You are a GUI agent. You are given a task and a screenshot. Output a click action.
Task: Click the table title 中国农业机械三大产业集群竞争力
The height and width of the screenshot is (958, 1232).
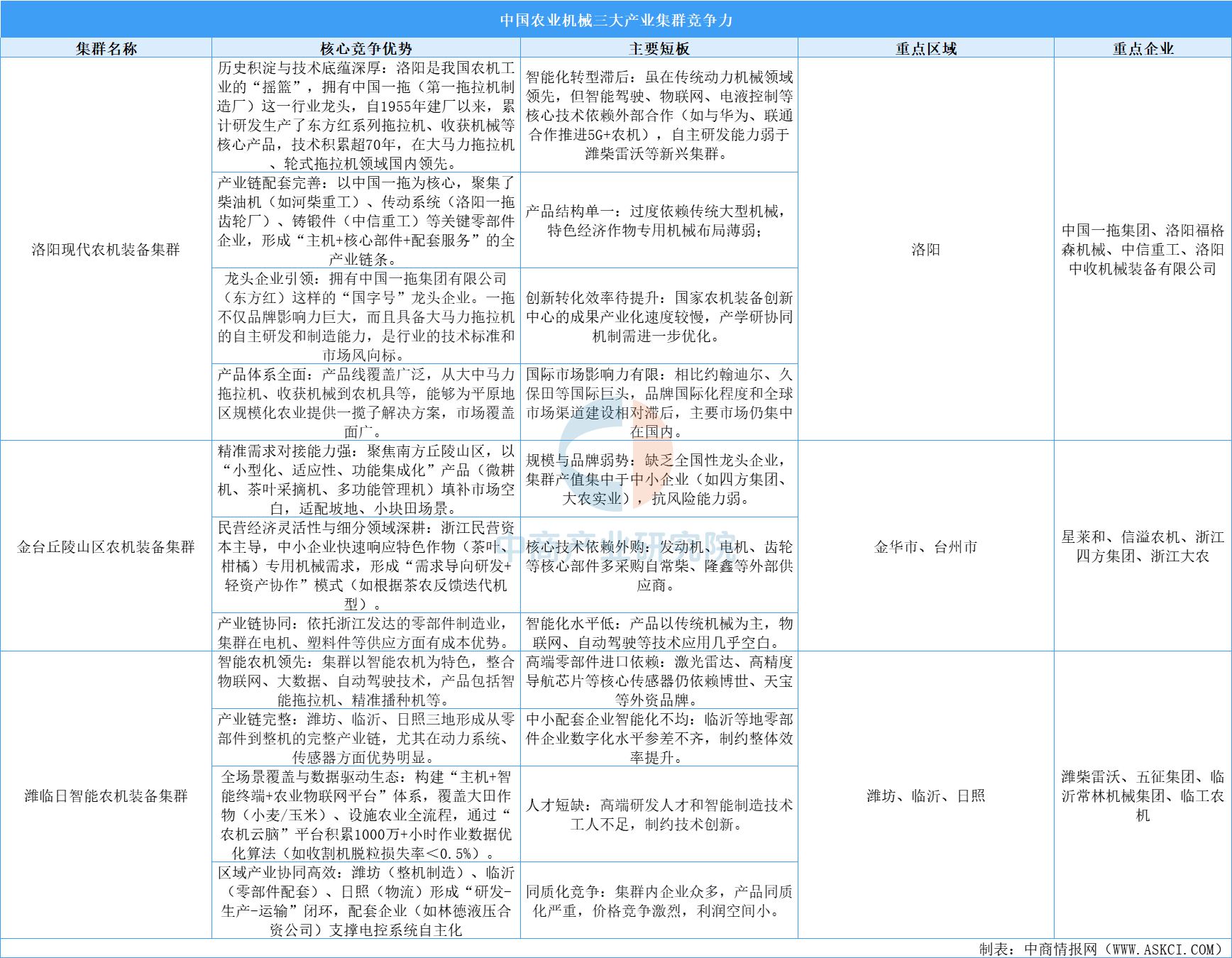(x=616, y=20)
